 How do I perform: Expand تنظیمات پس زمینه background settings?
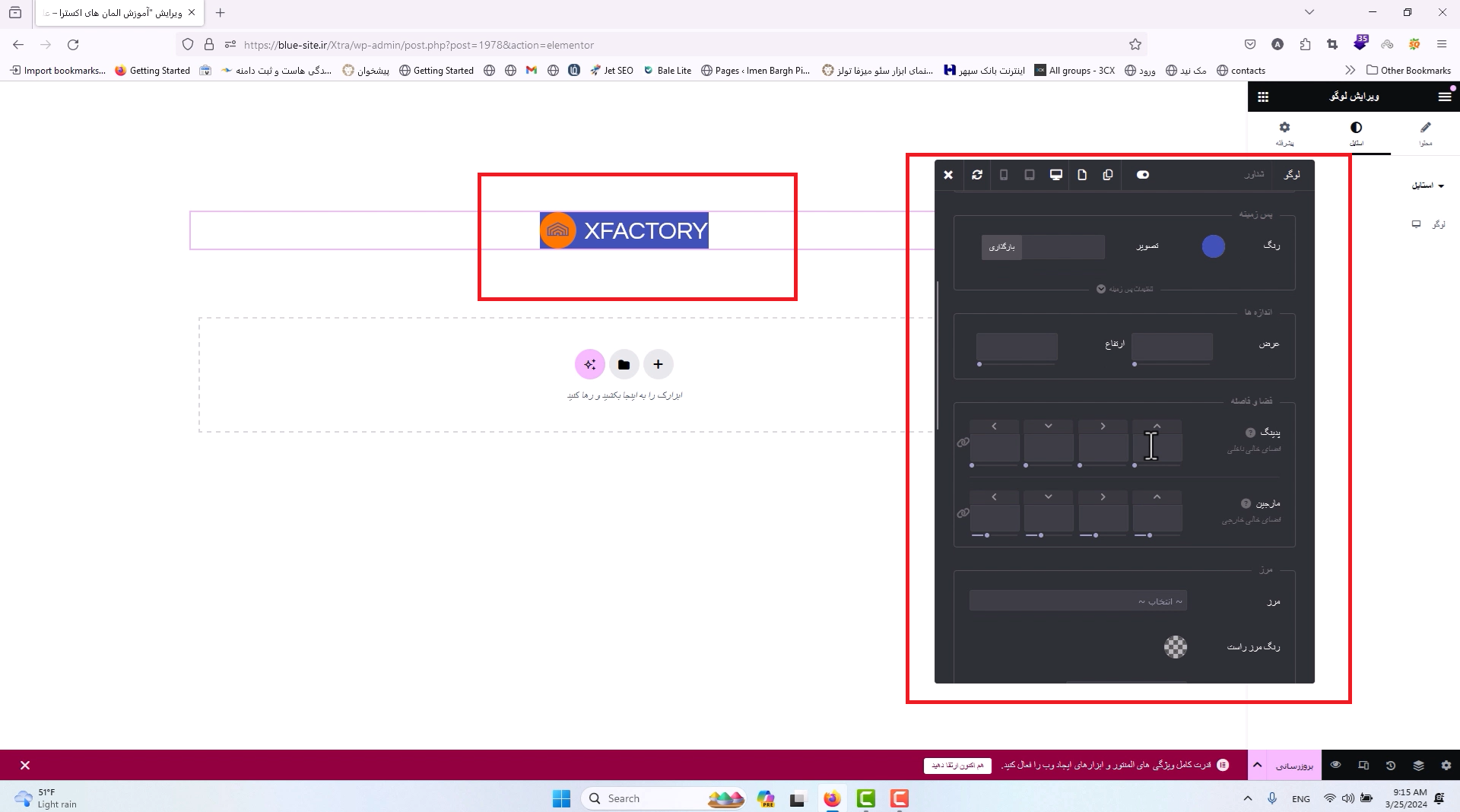point(1125,289)
